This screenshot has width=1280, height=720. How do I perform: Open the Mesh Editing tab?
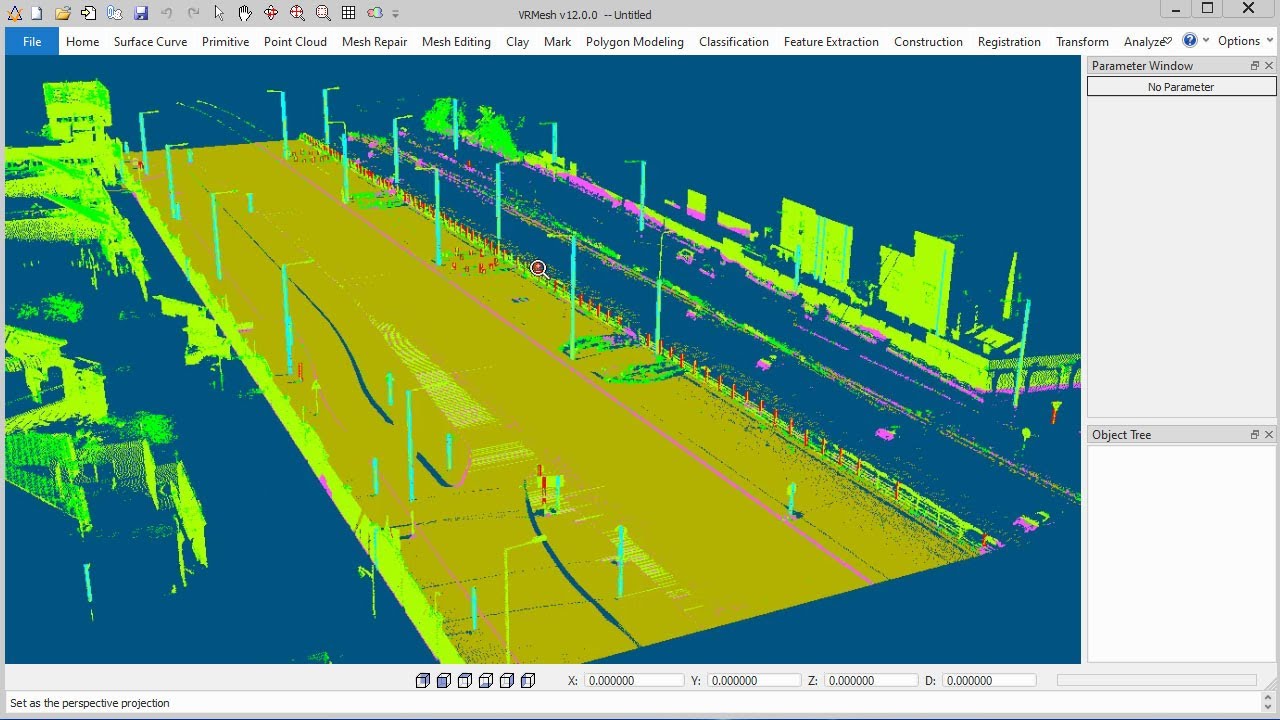click(x=456, y=41)
